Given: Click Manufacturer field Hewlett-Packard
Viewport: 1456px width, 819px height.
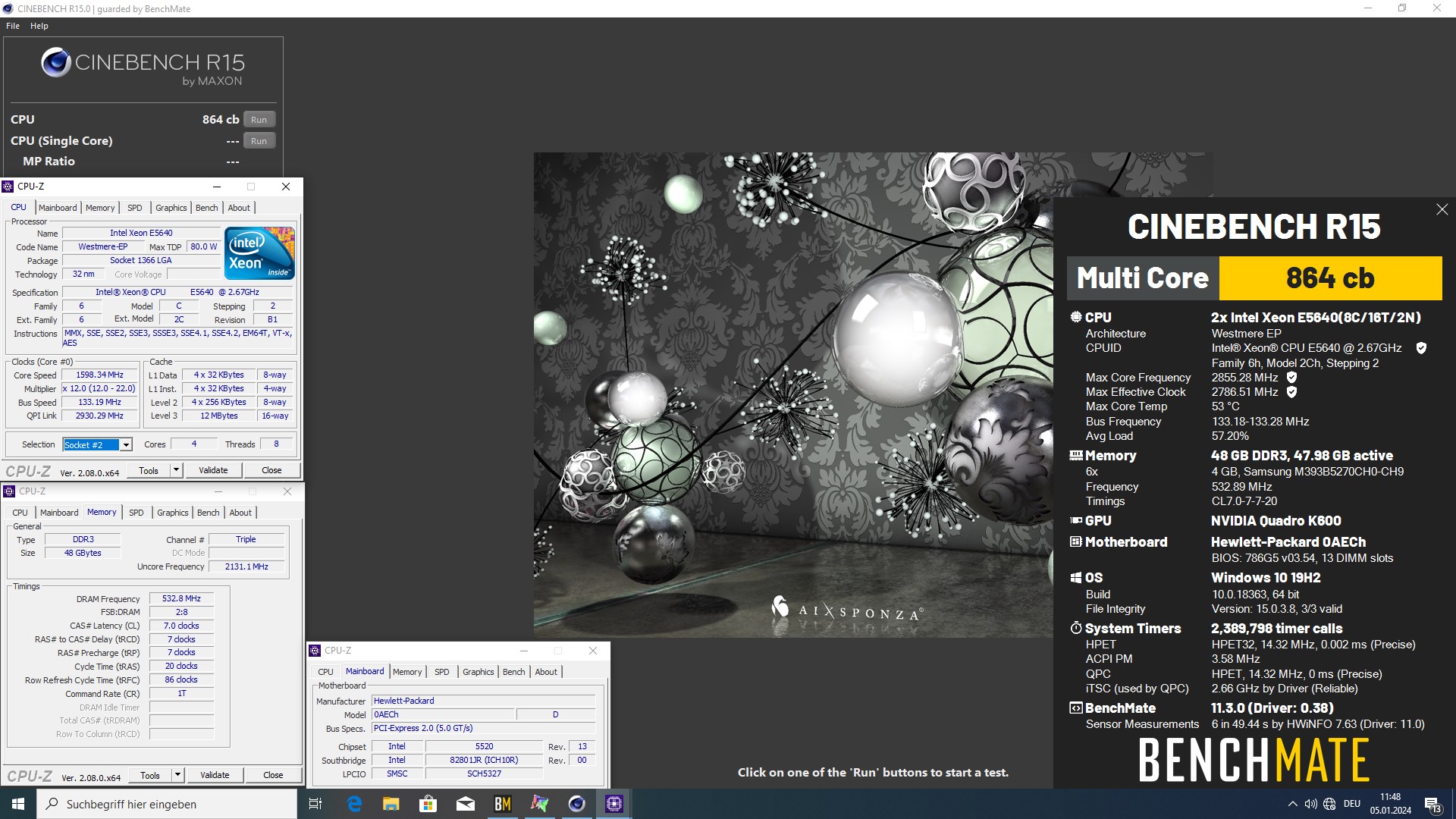Looking at the screenshot, I should pos(483,701).
